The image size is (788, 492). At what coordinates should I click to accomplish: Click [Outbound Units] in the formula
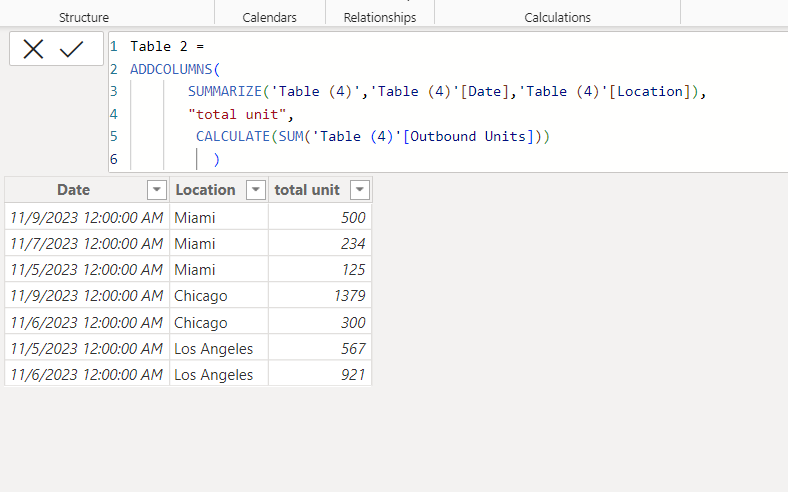click(468, 137)
